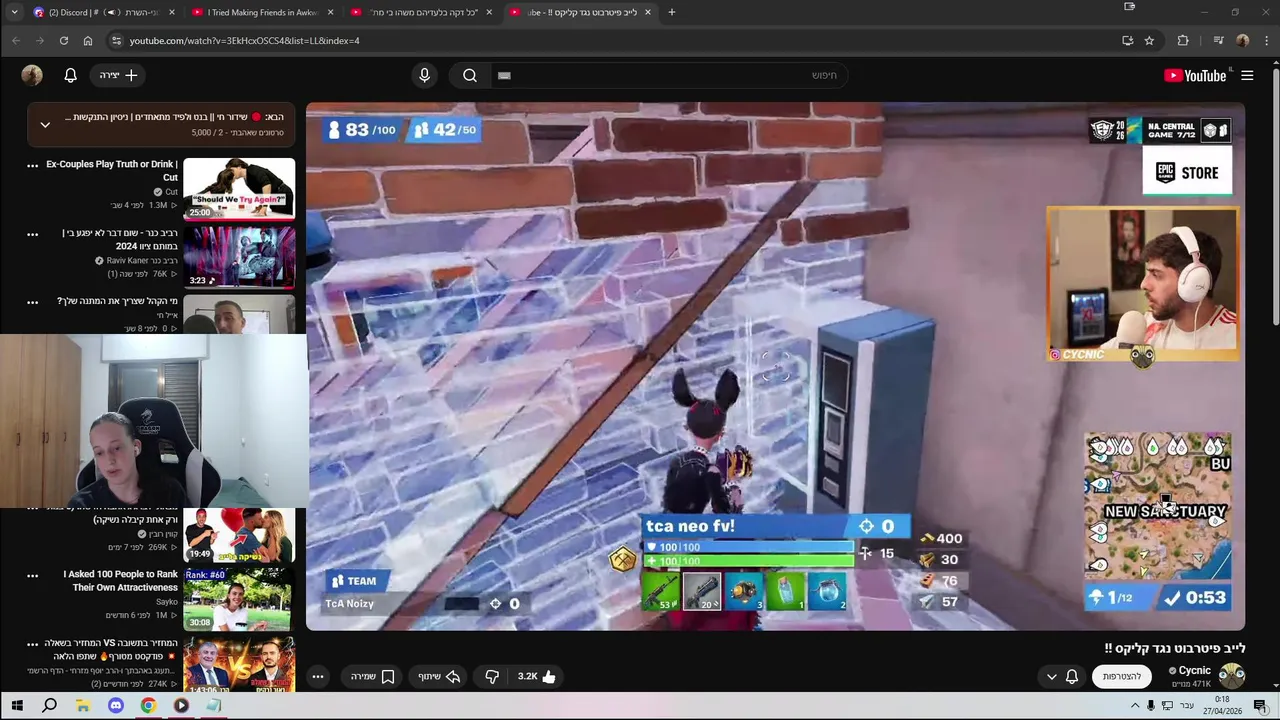The width and height of the screenshot is (1280, 720).
Task: Open File Explorer from the taskbar
Action: coord(82,705)
